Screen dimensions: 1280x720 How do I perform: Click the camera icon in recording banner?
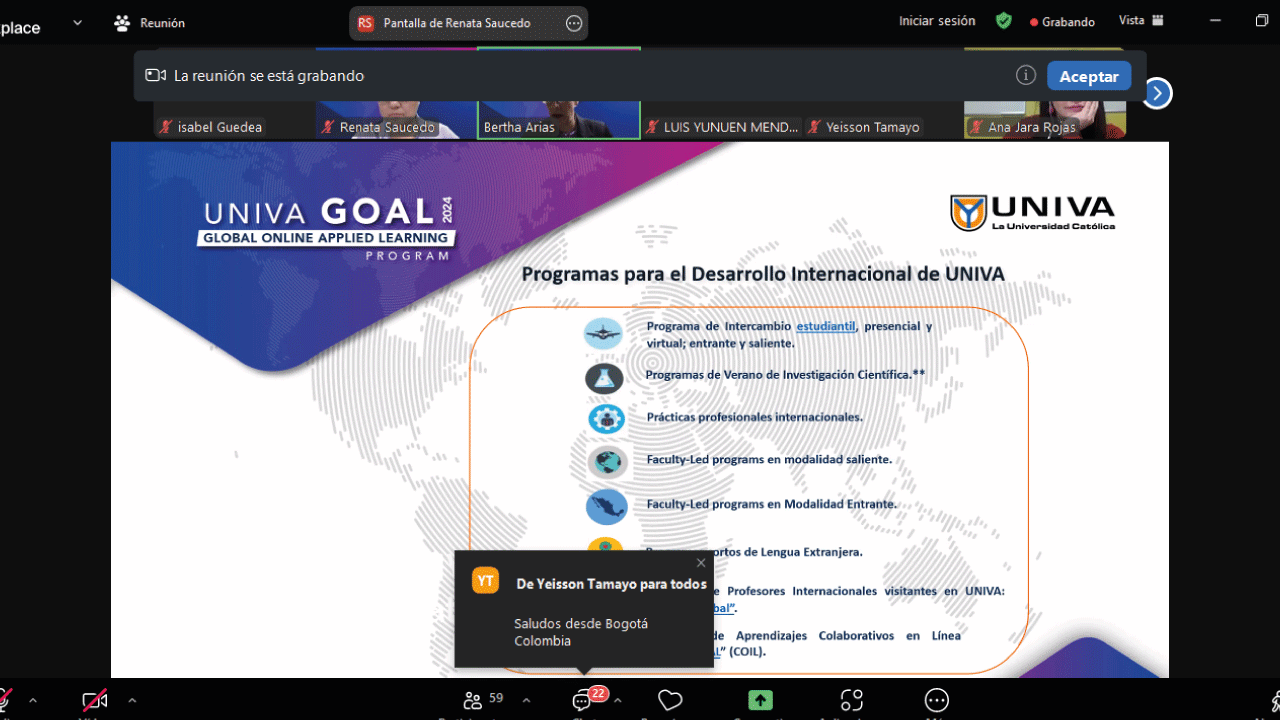[x=155, y=76]
